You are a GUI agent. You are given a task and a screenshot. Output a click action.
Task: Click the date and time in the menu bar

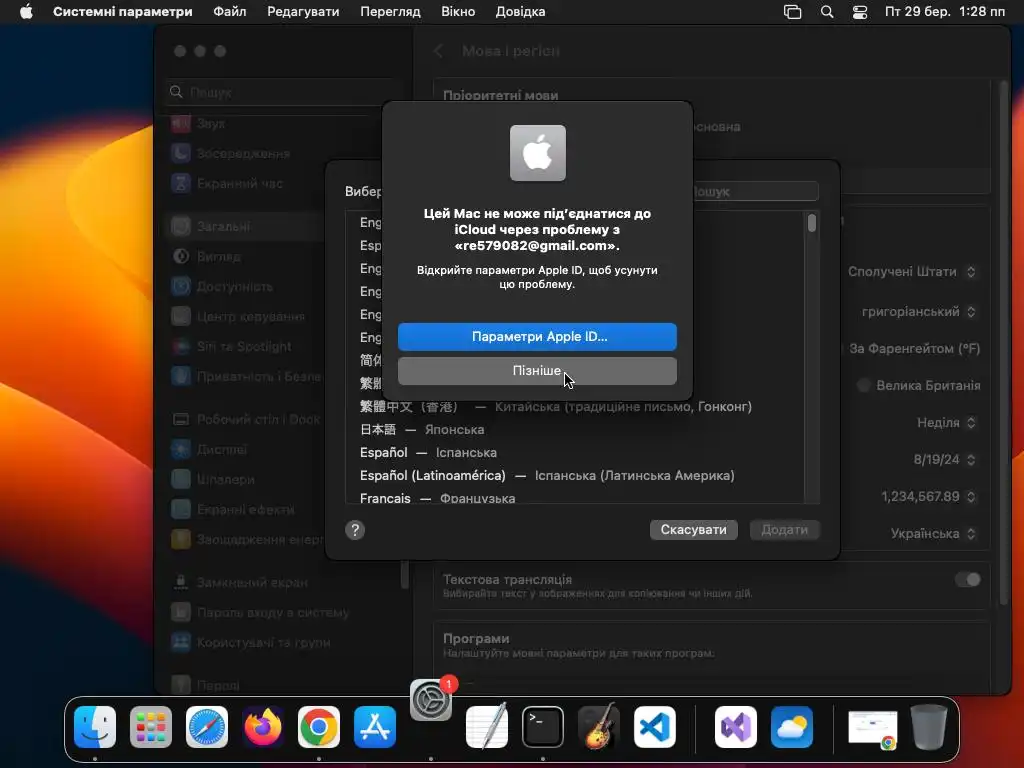(944, 12)
